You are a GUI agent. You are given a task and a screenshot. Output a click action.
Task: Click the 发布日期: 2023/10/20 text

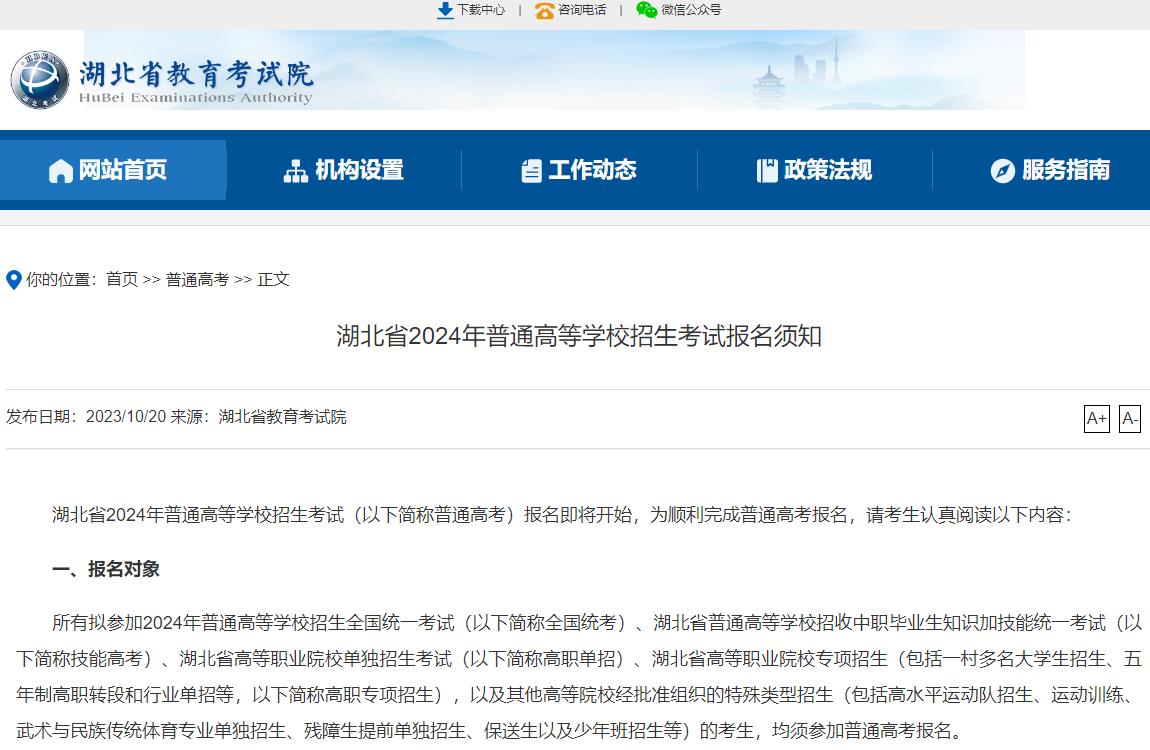click(87, 417)
